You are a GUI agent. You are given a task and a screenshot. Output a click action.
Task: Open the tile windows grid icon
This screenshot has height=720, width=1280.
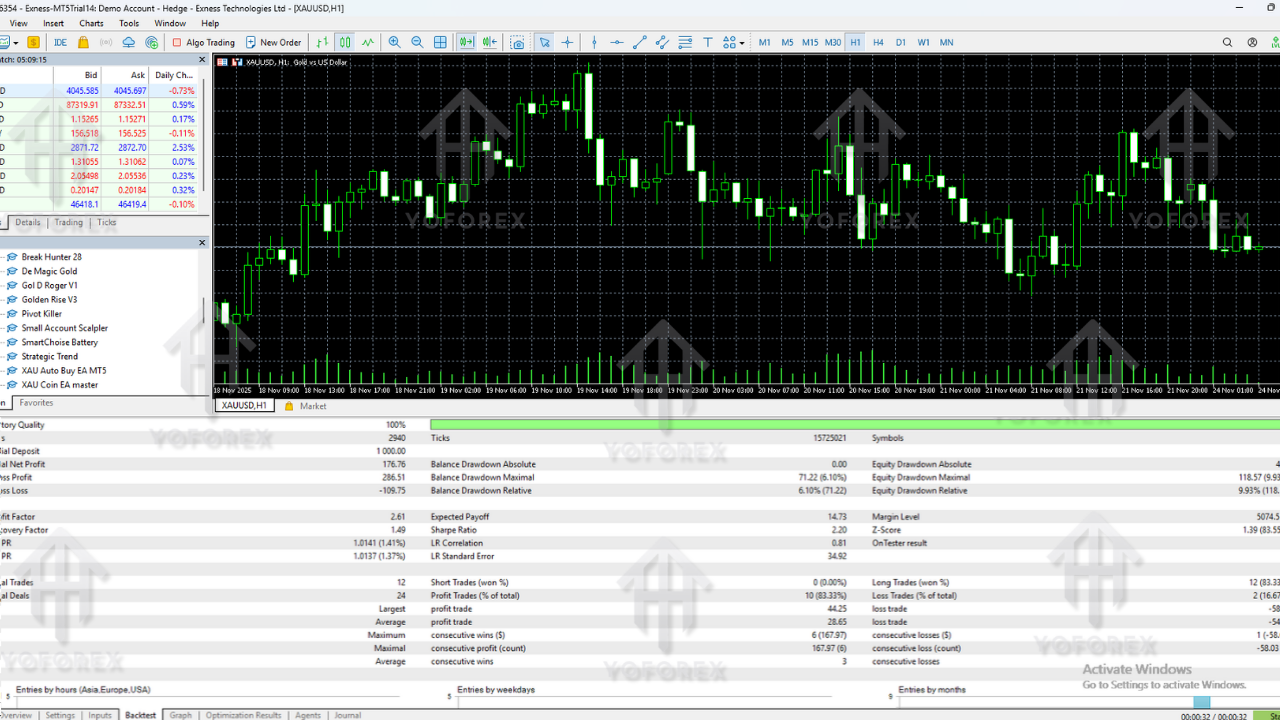point(440,43)
